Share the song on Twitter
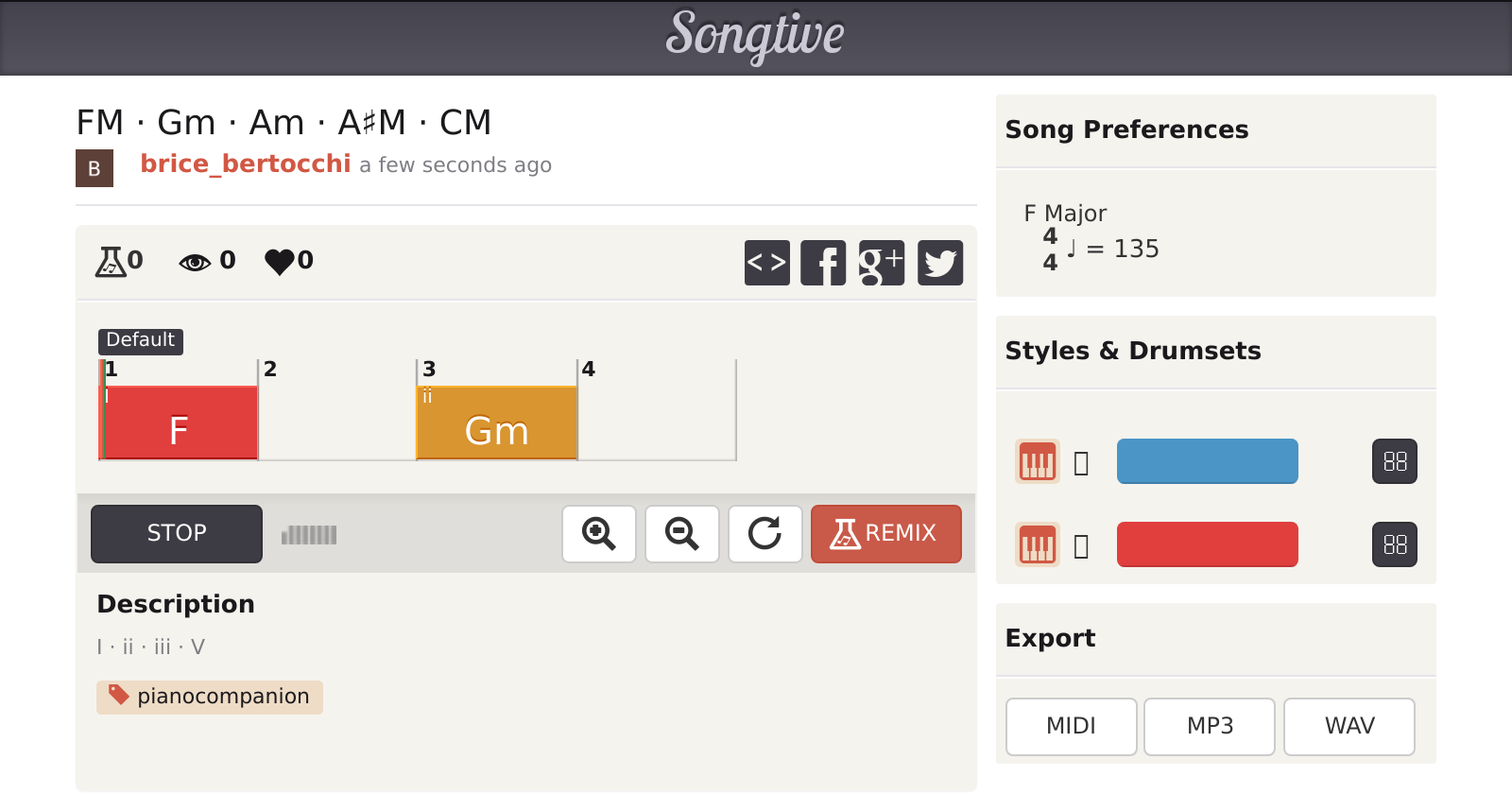Viewport: 1512px width, 794px height. 940,263
